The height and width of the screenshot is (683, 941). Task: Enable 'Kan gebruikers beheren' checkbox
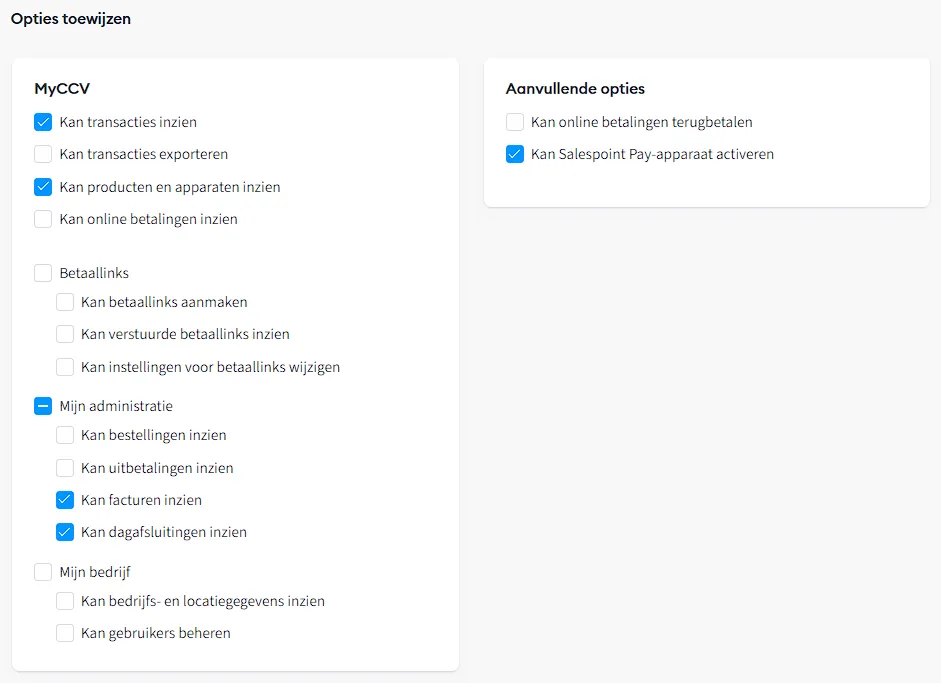coord(65,633)
